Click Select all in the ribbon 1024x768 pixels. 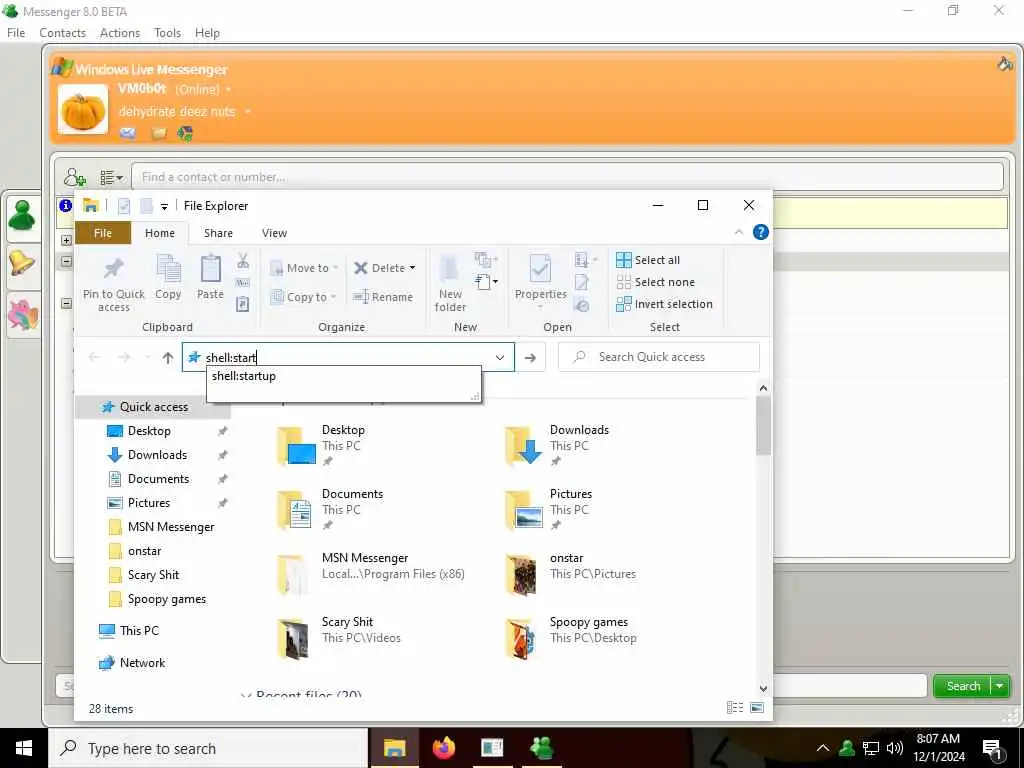(x=648, y=260)
